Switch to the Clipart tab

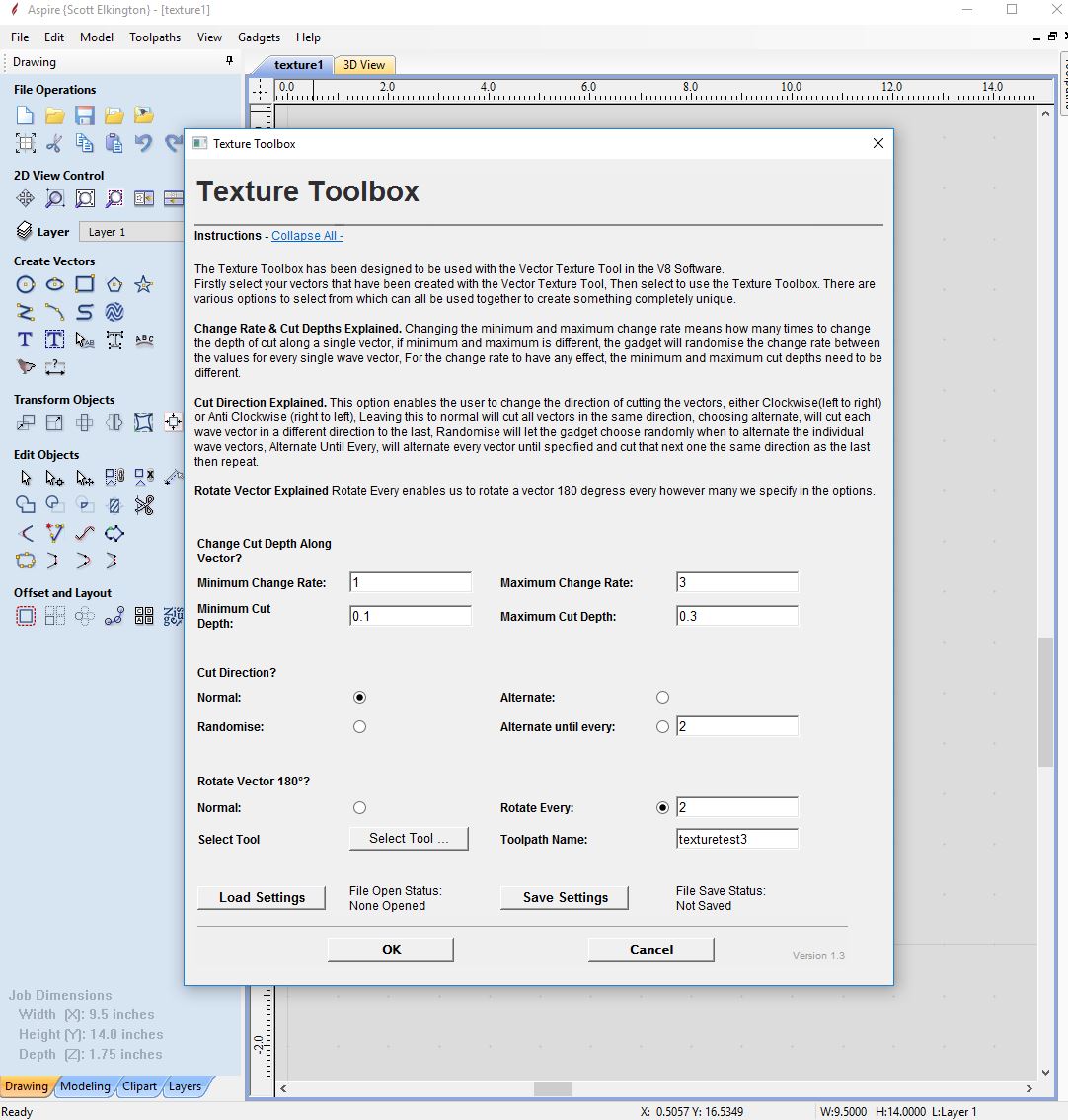[139, 1085]
